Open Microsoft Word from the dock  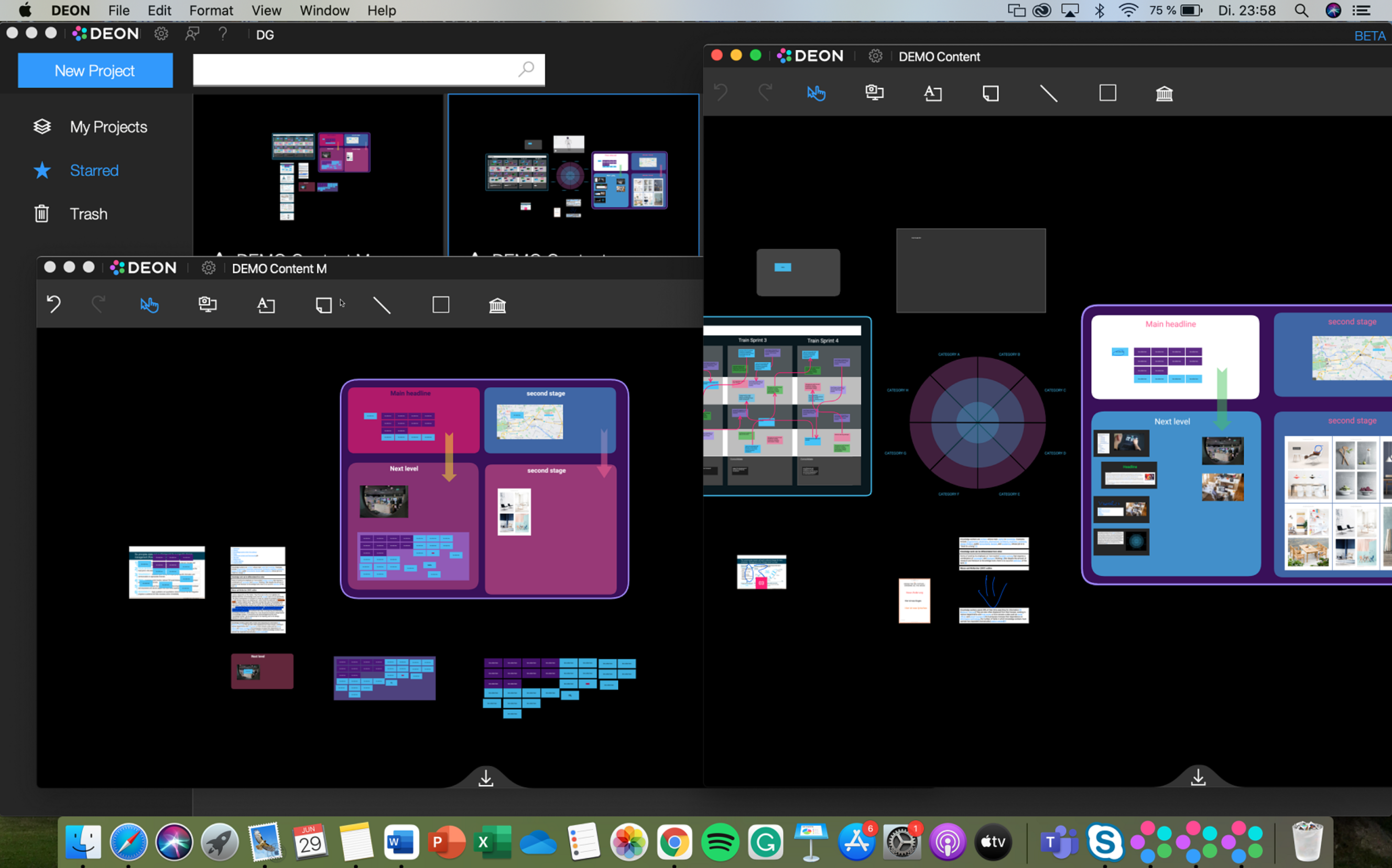coord(401,842)
